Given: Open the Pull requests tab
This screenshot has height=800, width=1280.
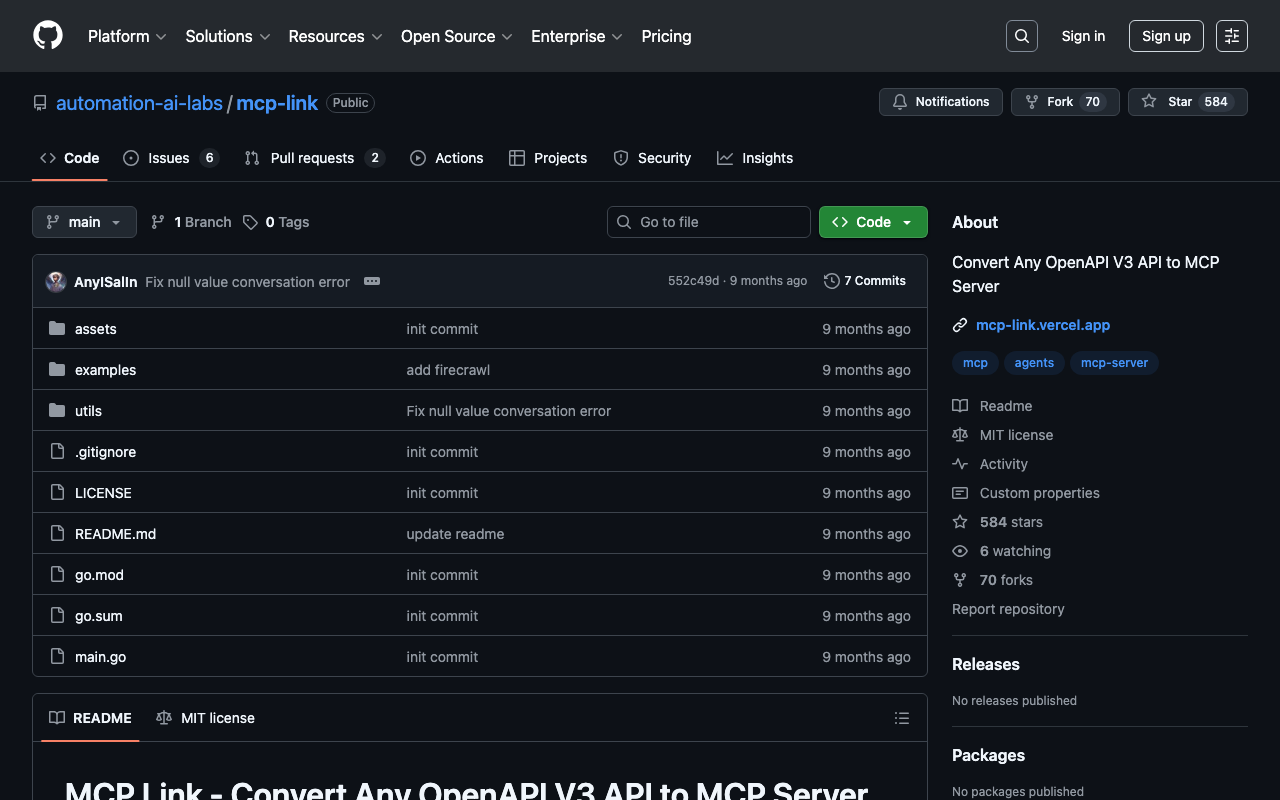Looking at the screenshot, I should tap(312, 158).
